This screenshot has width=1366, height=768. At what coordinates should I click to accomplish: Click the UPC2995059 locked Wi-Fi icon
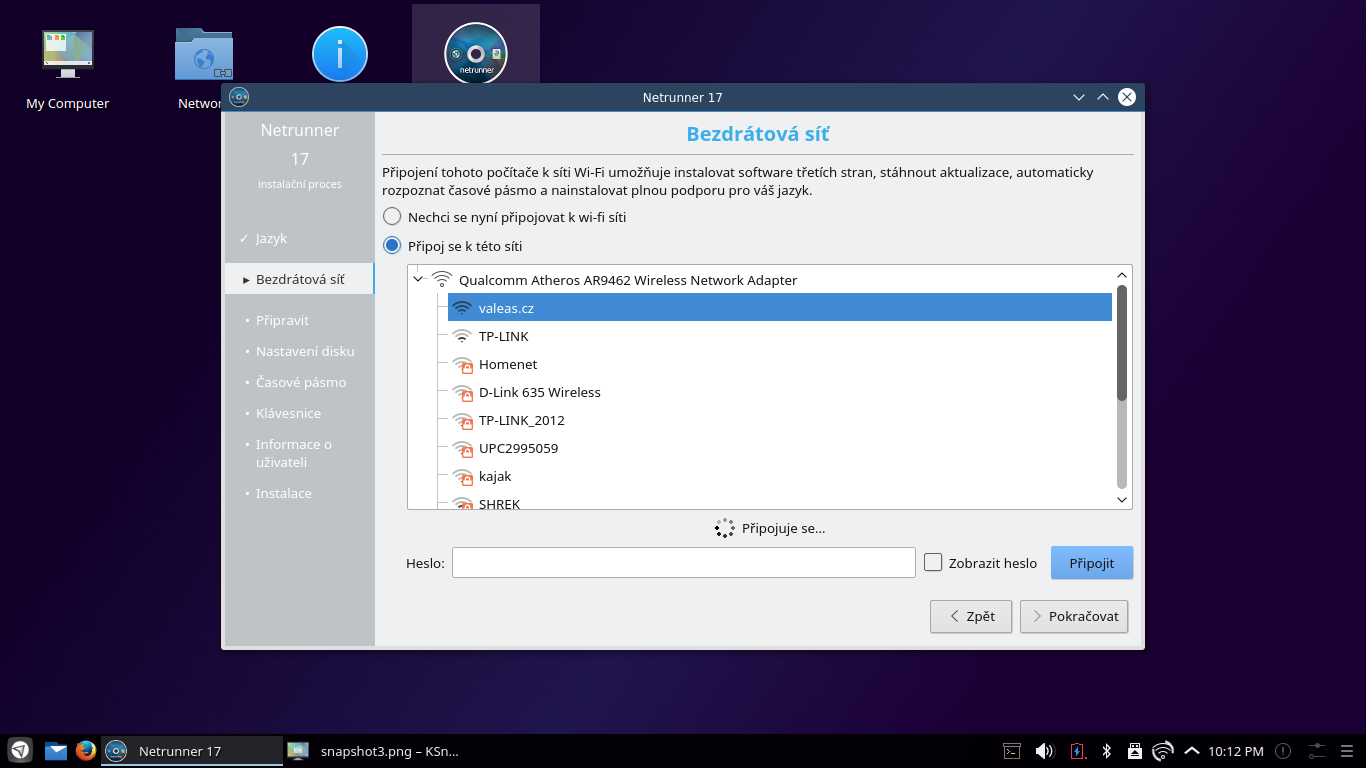pos(462,448)
